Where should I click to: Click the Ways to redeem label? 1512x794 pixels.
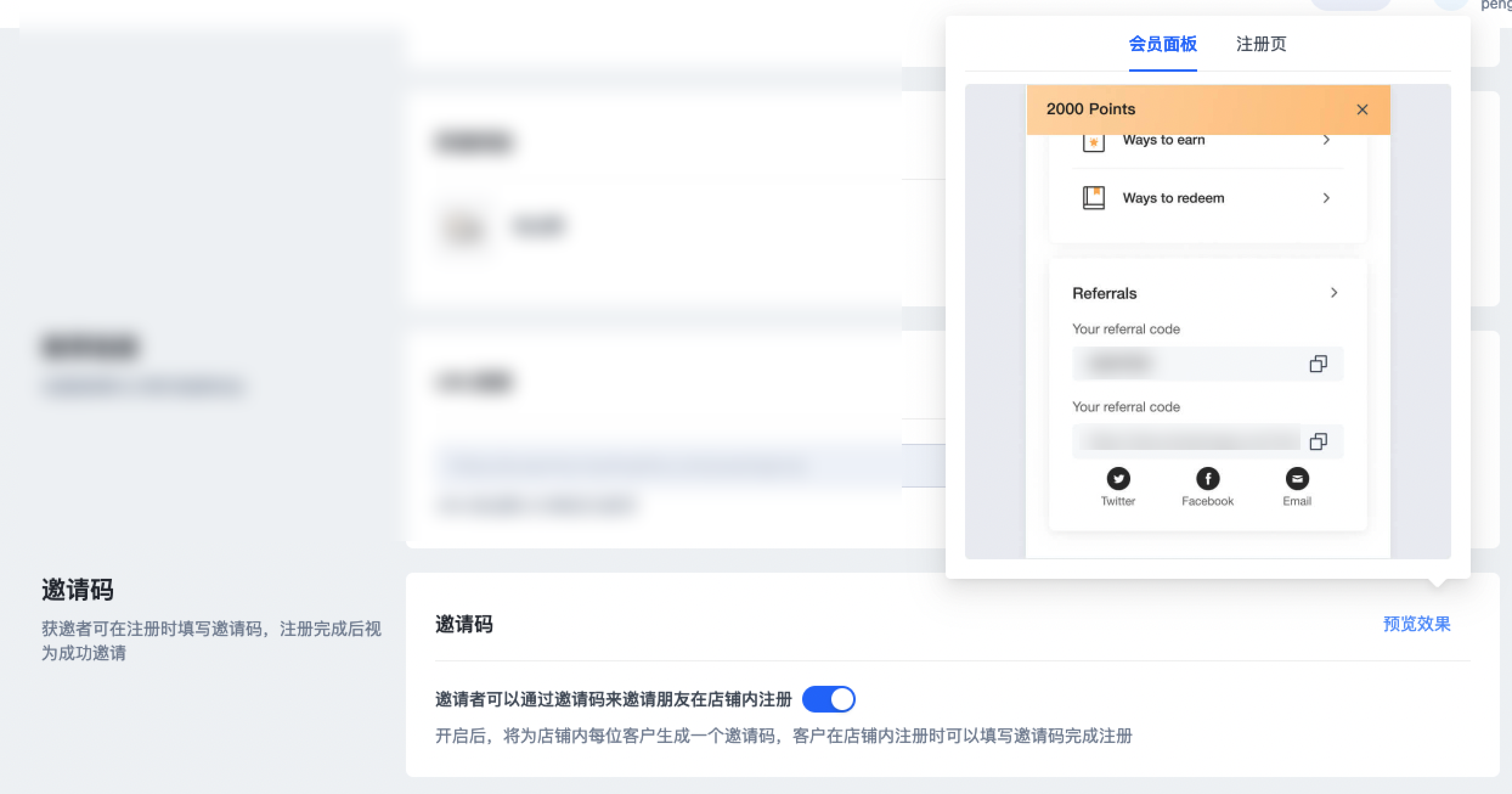point(1173,198)
